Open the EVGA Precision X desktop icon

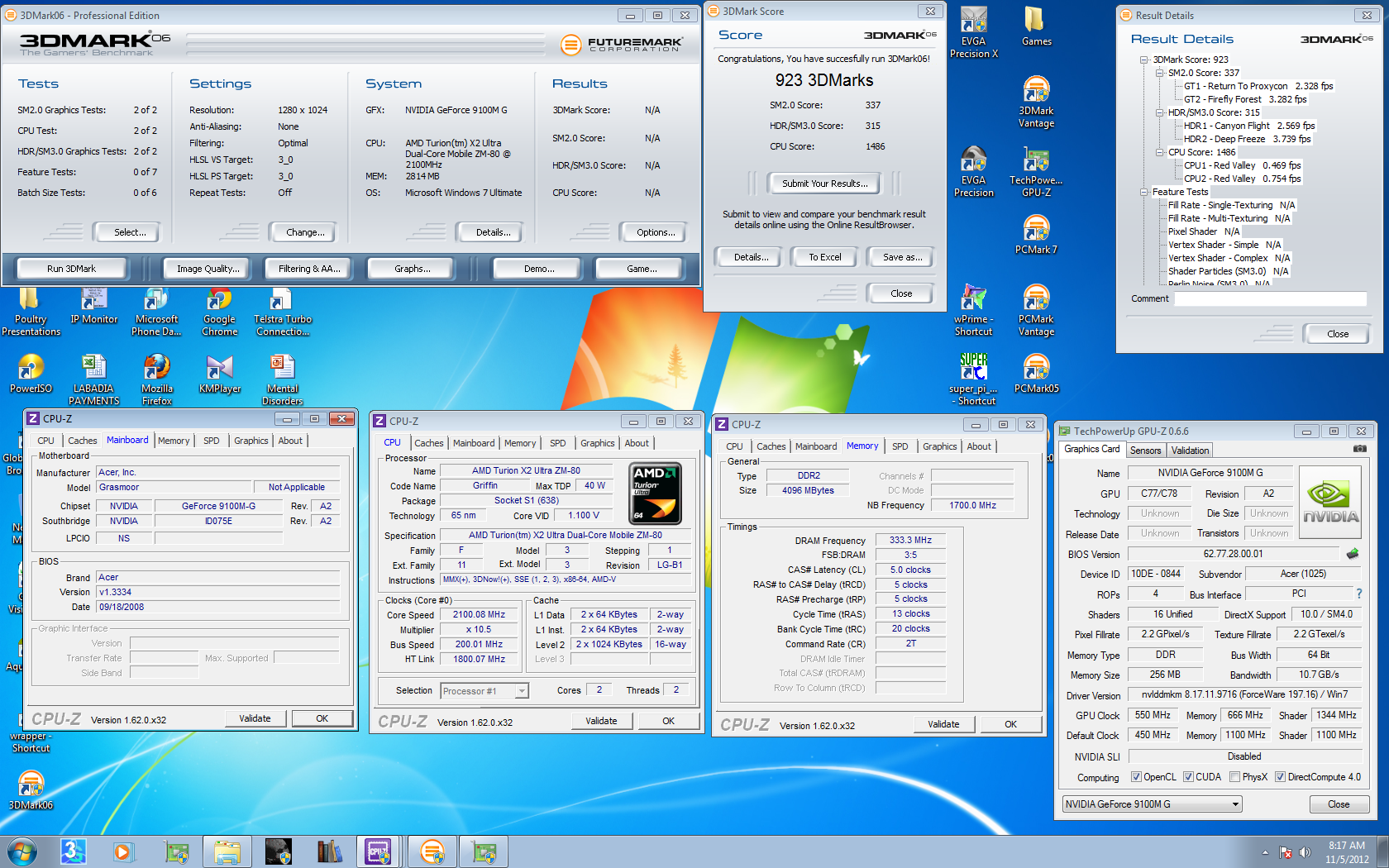coord(973,33)
